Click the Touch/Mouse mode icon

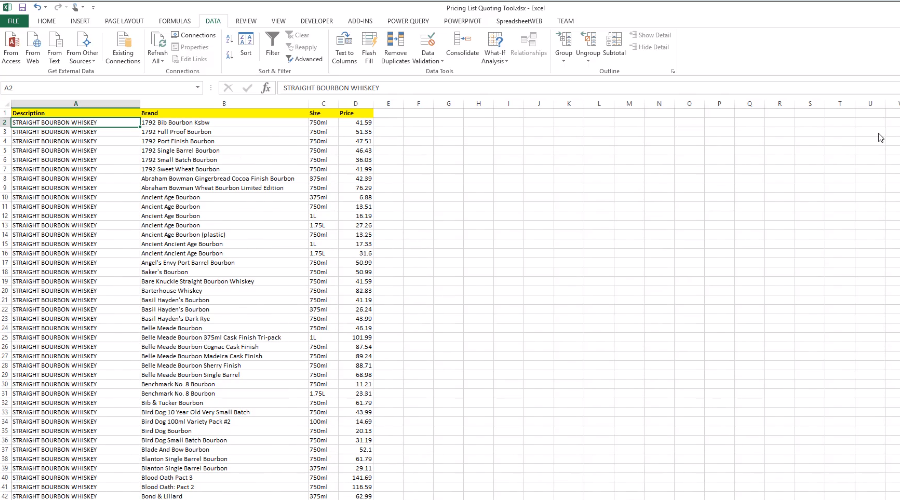pos(75,7)
